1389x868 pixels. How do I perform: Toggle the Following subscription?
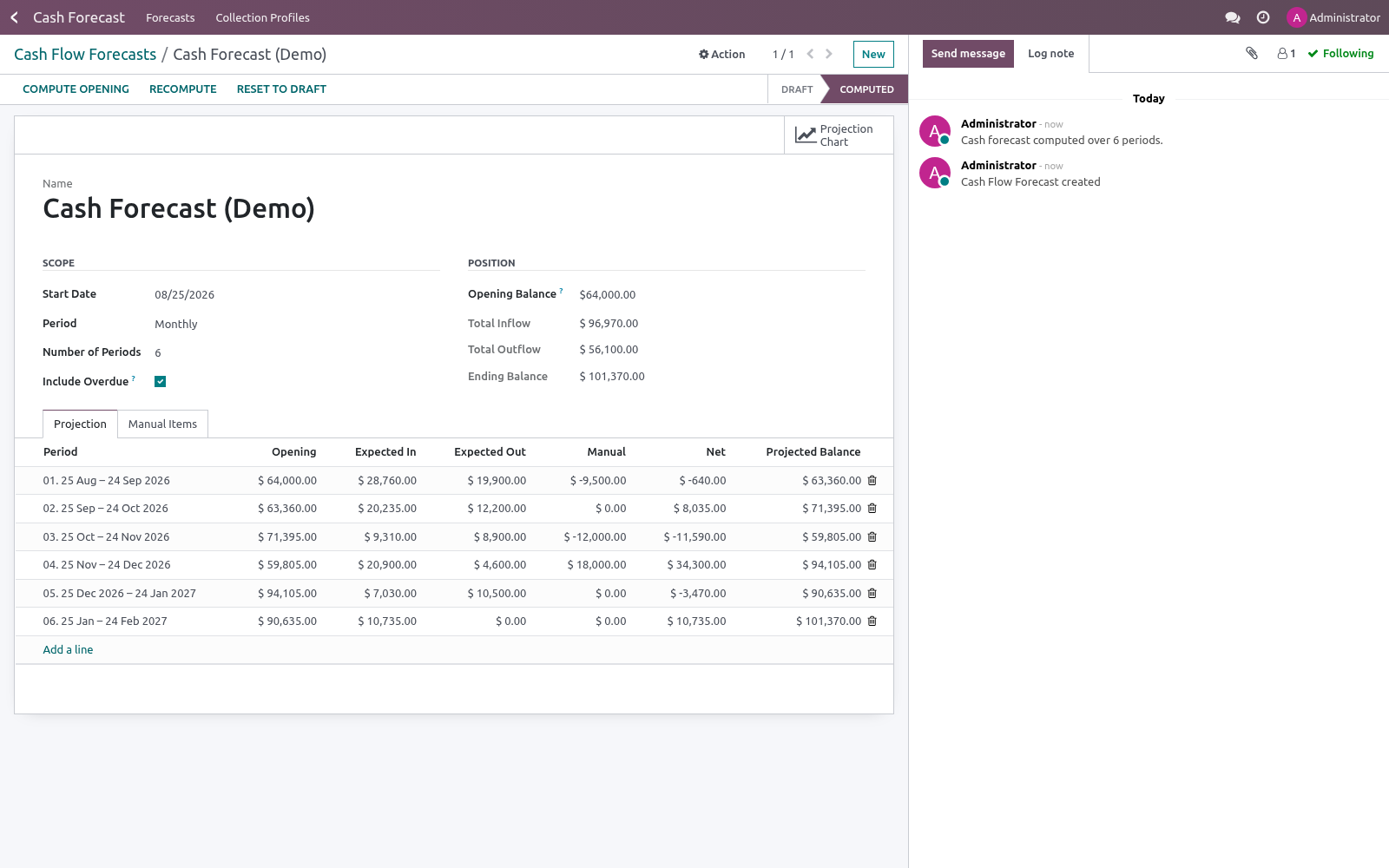(1340, 53)
